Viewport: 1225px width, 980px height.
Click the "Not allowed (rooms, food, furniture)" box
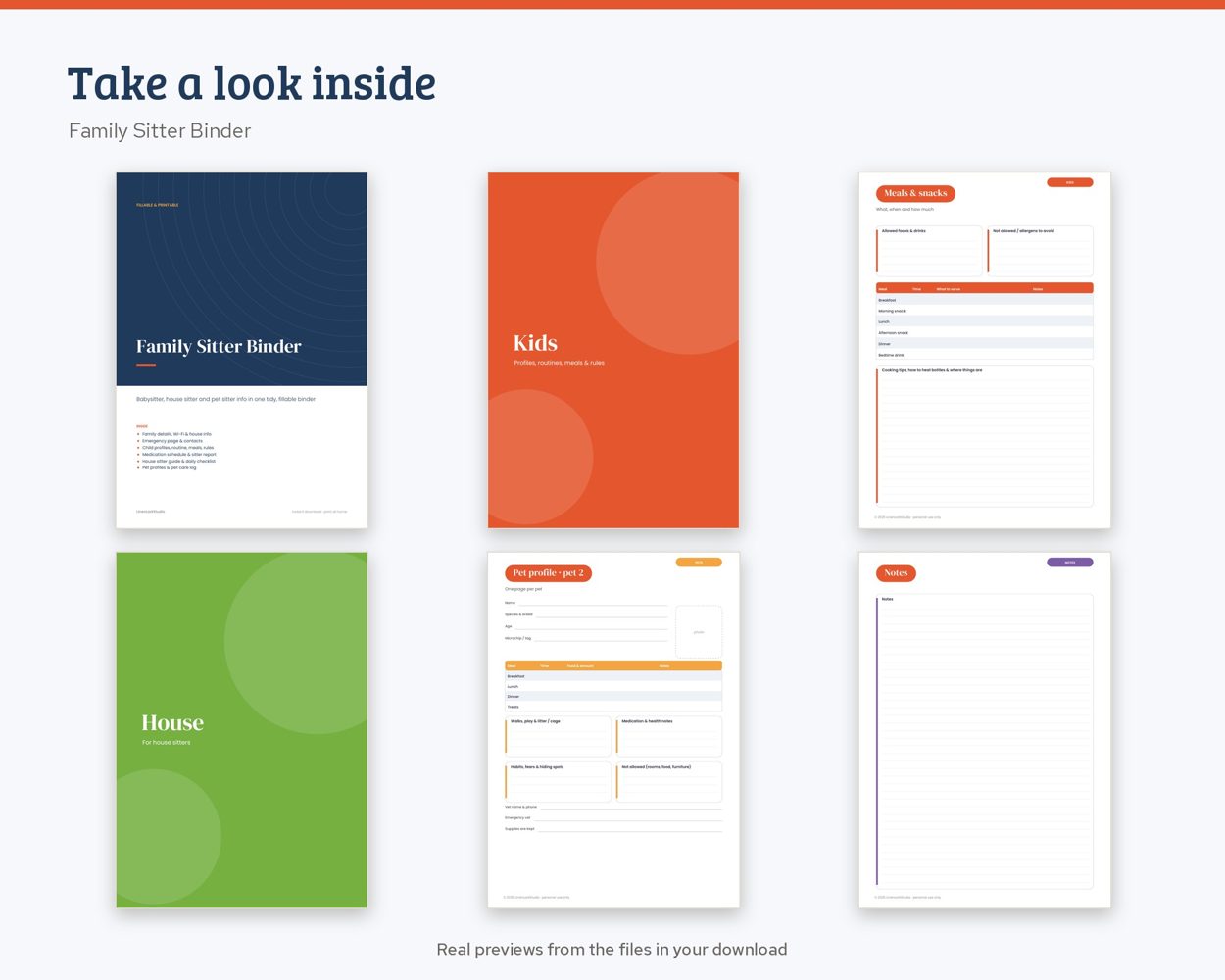[669, 782]
